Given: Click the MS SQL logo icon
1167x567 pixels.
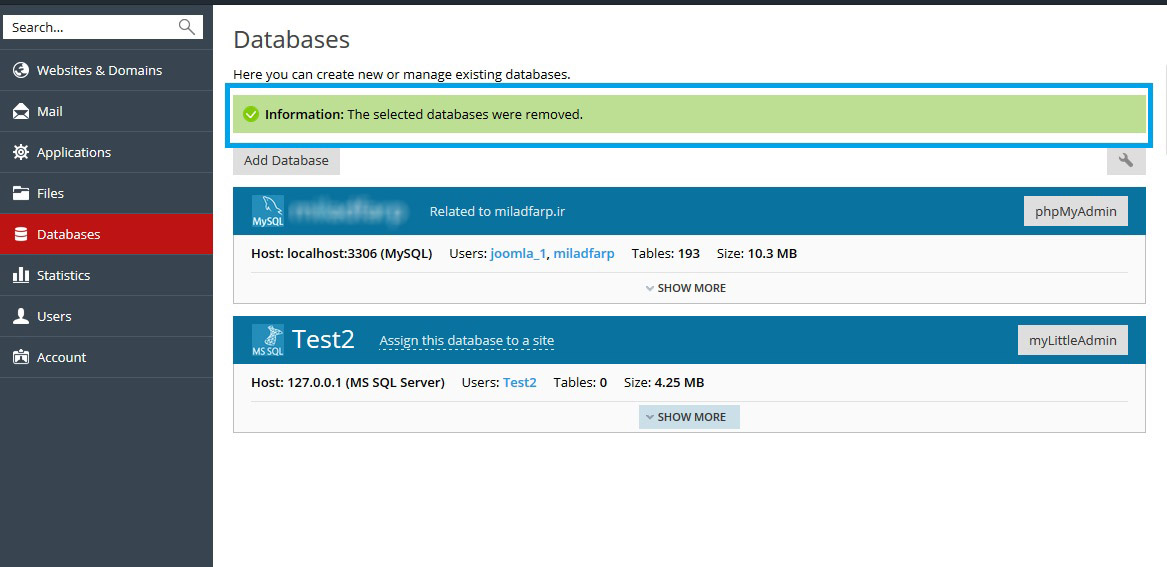Looking at the screenshot, I should [268, 340].
